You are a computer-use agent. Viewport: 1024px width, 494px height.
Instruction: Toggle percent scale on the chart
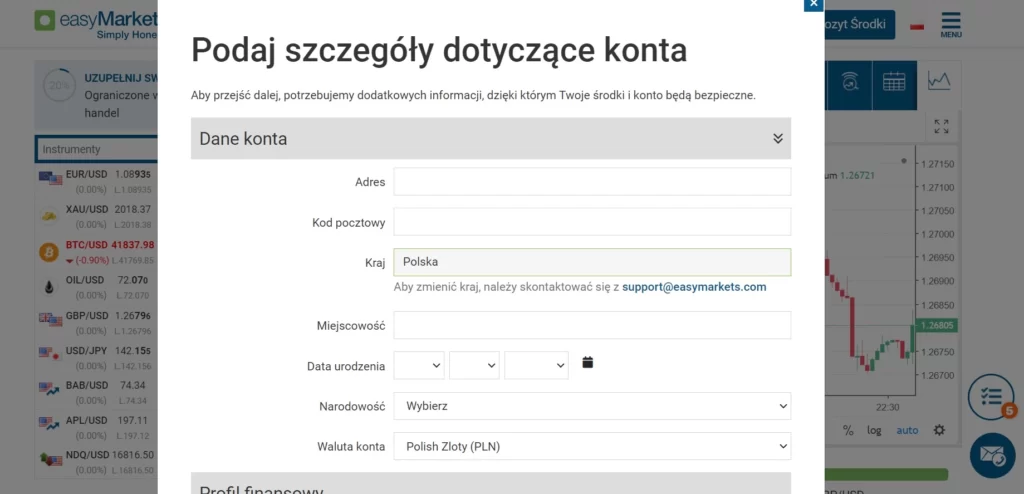(x=848, y=430)
